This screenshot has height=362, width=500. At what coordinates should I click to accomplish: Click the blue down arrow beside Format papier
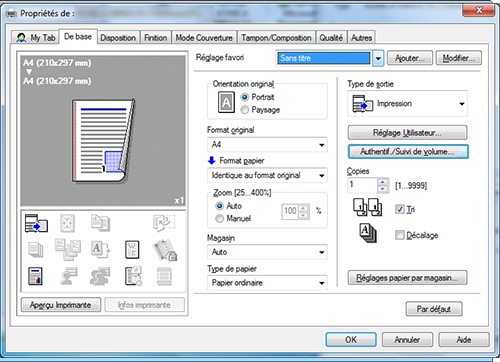pyautogui.click(x=212, y=161)
